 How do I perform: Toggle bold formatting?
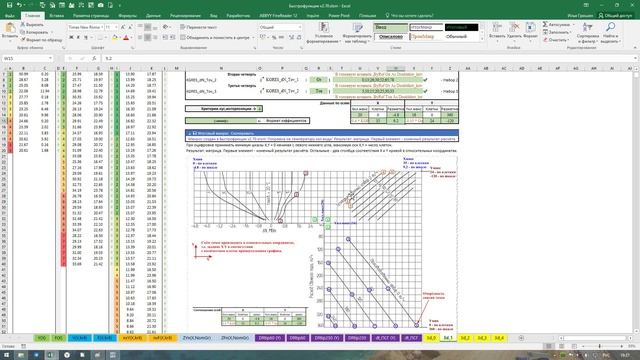[x=71, y=38]
